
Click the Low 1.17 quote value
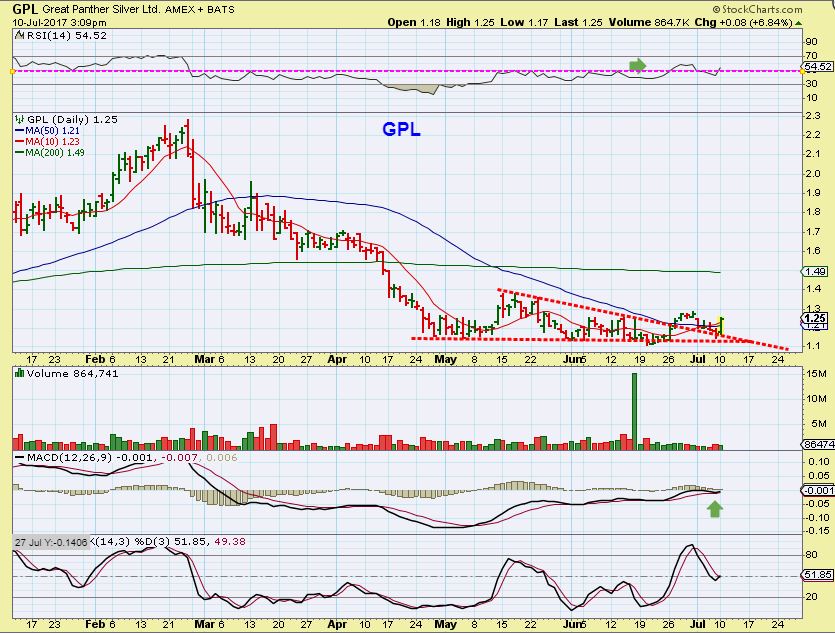(525, 22)
